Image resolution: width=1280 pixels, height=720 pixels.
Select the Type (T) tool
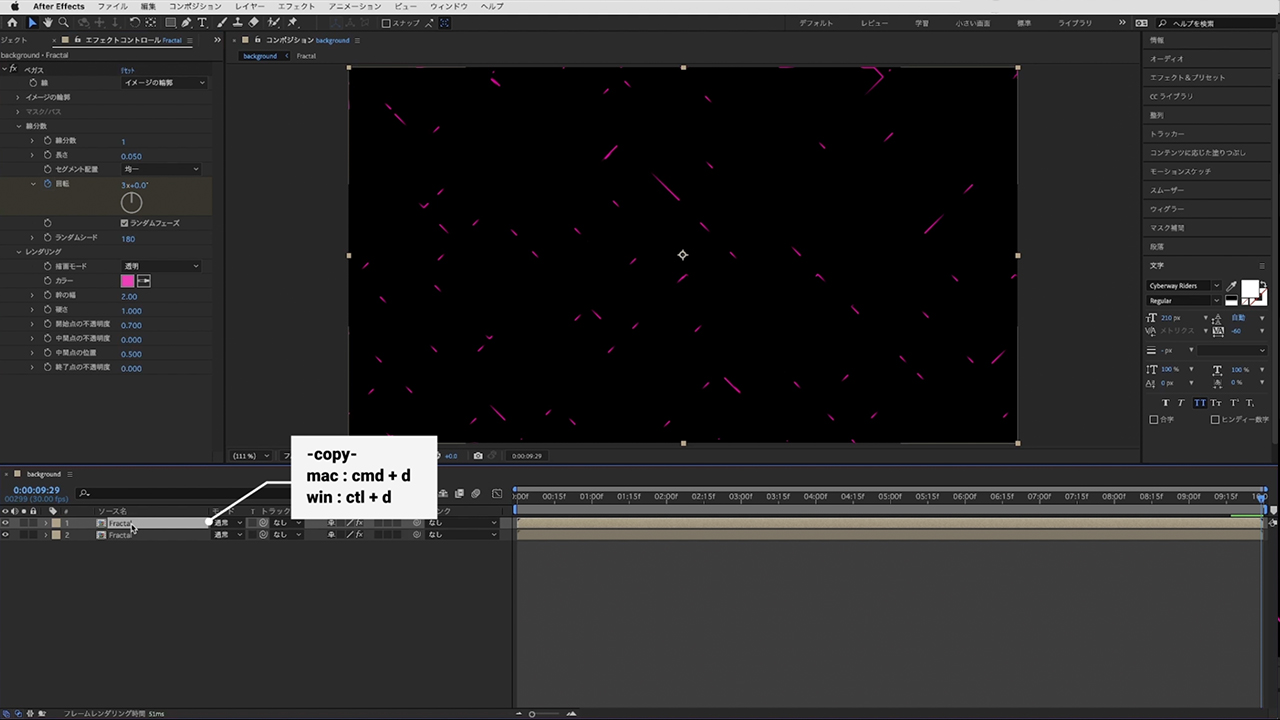pos(203,22)
